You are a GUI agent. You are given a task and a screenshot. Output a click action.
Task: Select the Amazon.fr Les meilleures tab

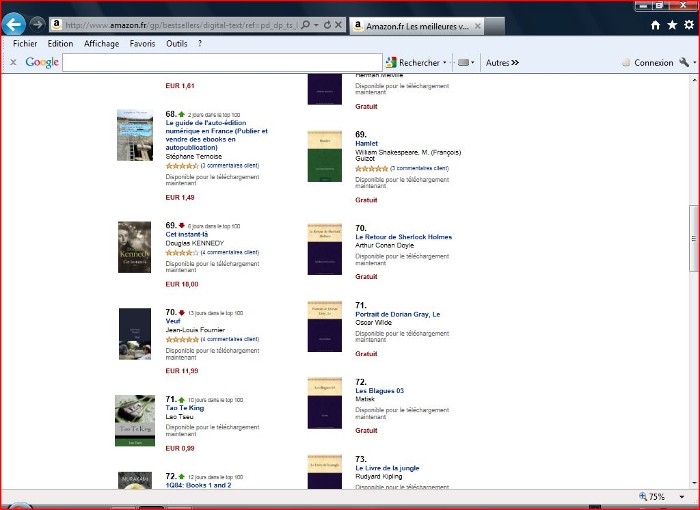pyautogui.click(x=416, y=26)
